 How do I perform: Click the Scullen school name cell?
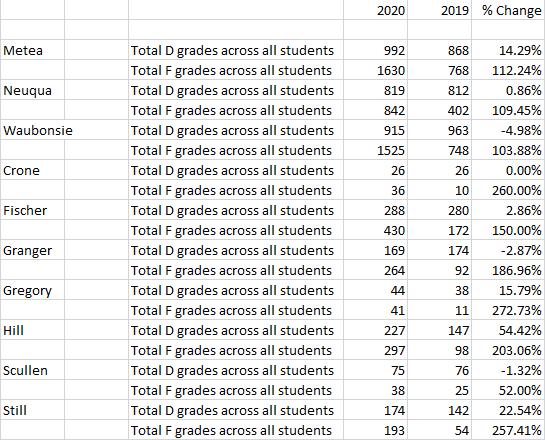pyautogui.click(x=32, y=370)
